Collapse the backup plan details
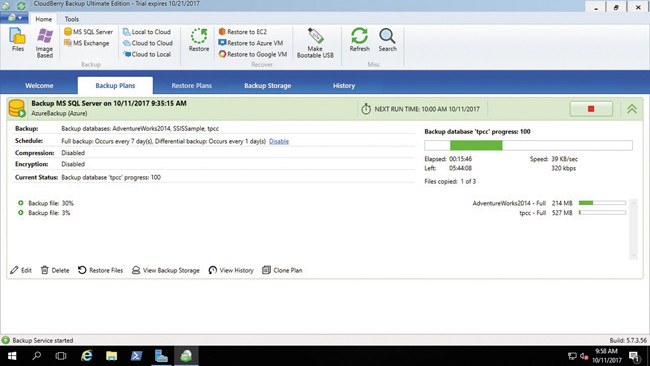The image size is (650, 366). pyautogui.click(x=632, y=109)
